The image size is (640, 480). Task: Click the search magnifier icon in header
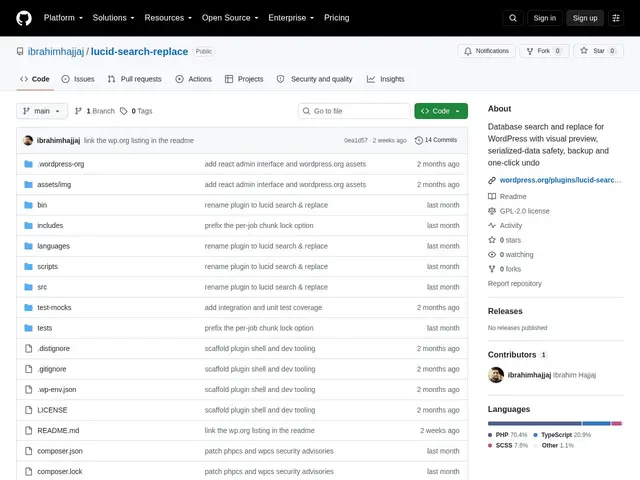click(513, 18)
